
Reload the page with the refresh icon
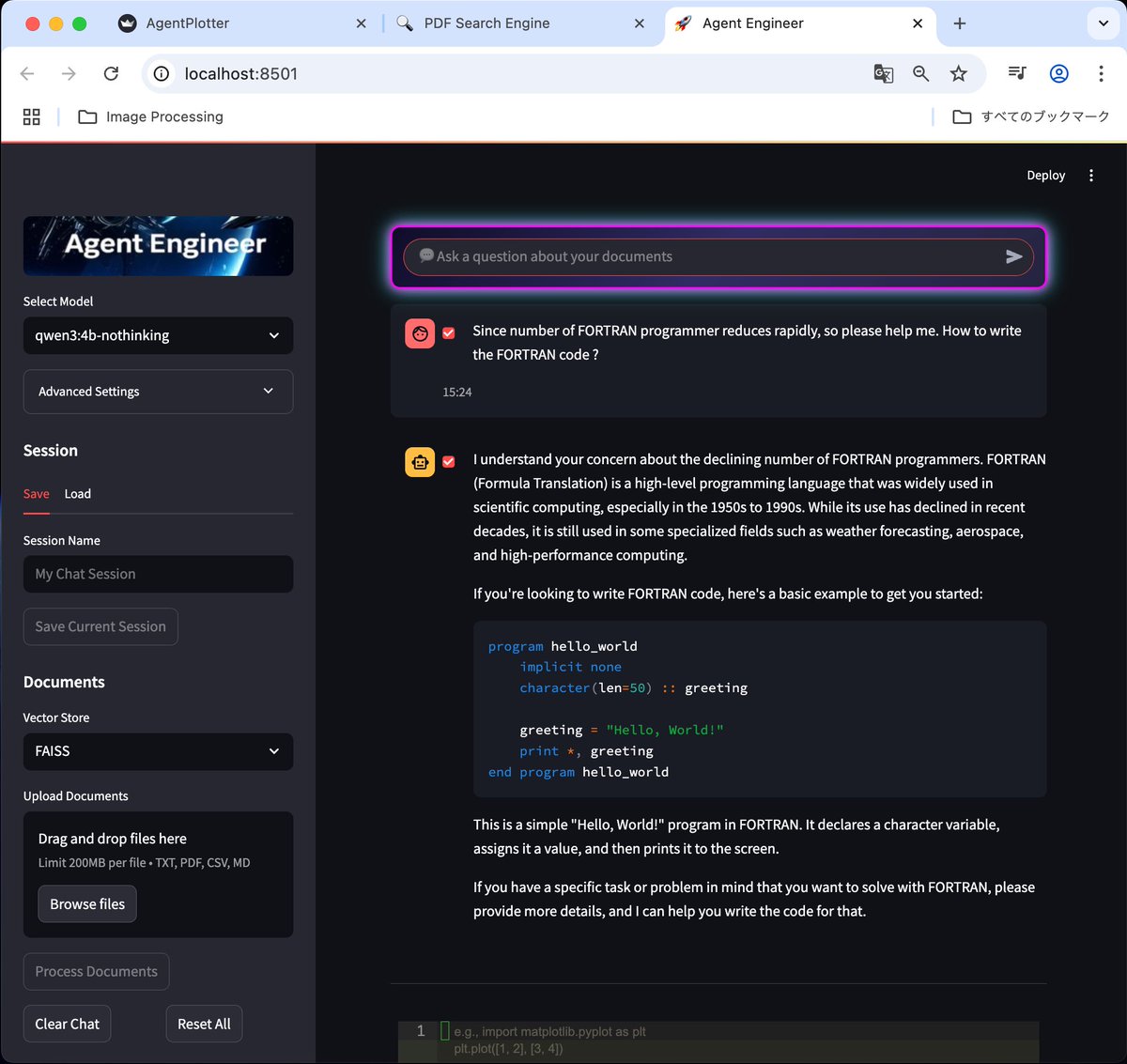click(x=111, y=73)
